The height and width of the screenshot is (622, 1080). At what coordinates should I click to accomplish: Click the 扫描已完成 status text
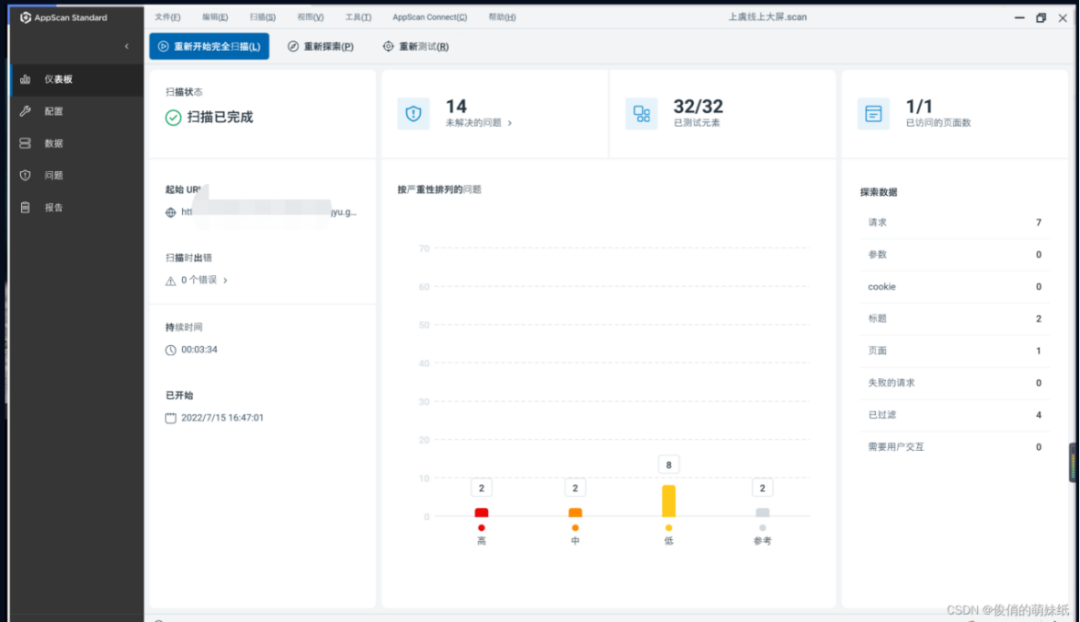(220, 117)
